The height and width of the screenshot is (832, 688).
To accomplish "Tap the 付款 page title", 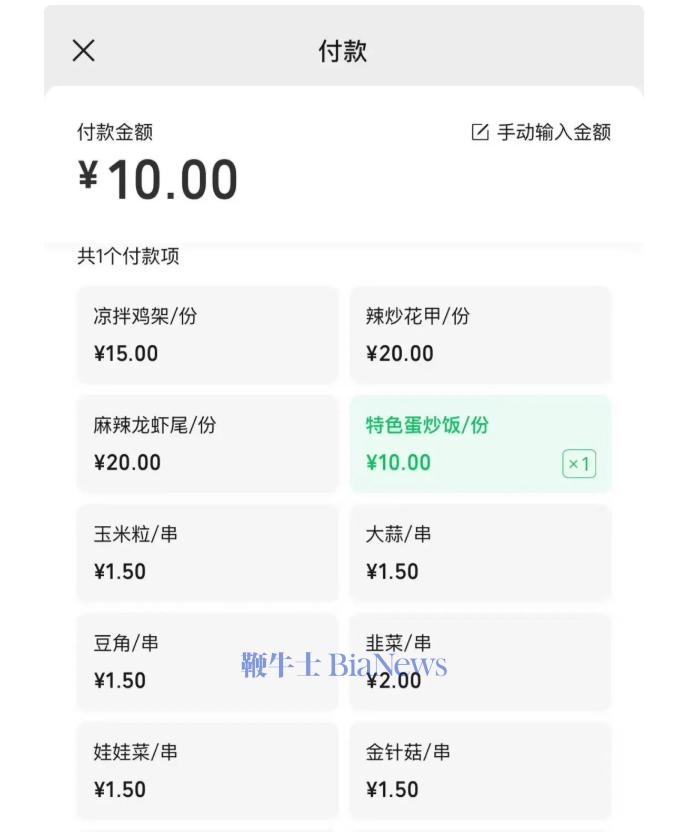I will pos(343,52).
